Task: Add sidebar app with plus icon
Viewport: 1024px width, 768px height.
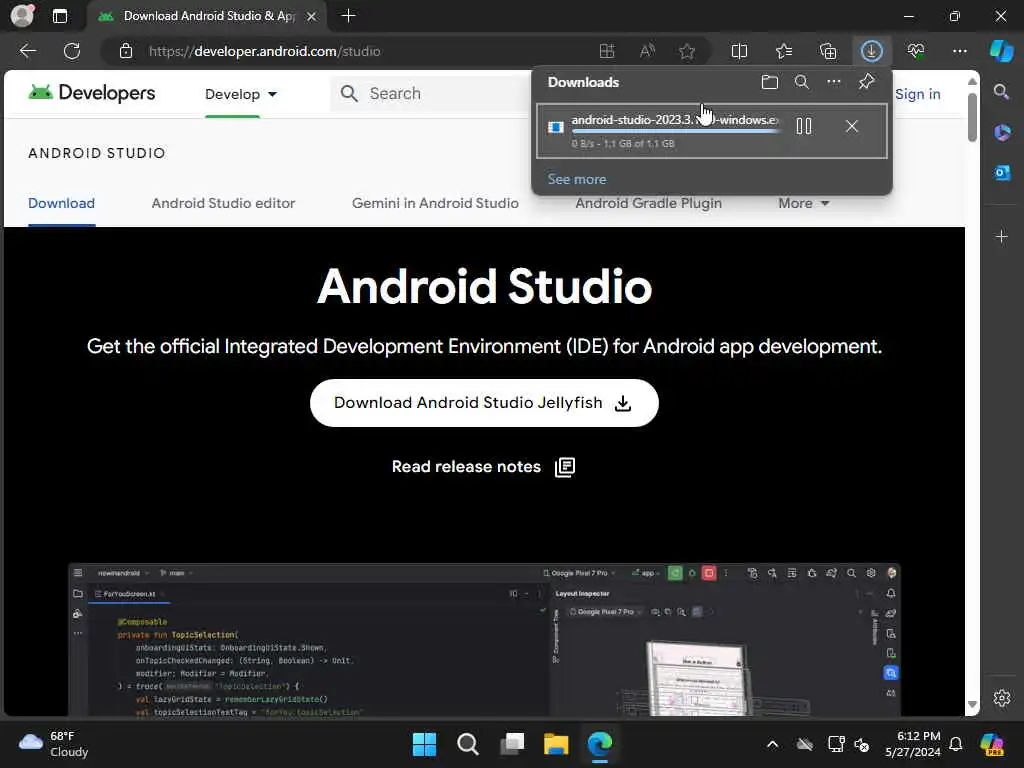Action: pos(1002,236)
